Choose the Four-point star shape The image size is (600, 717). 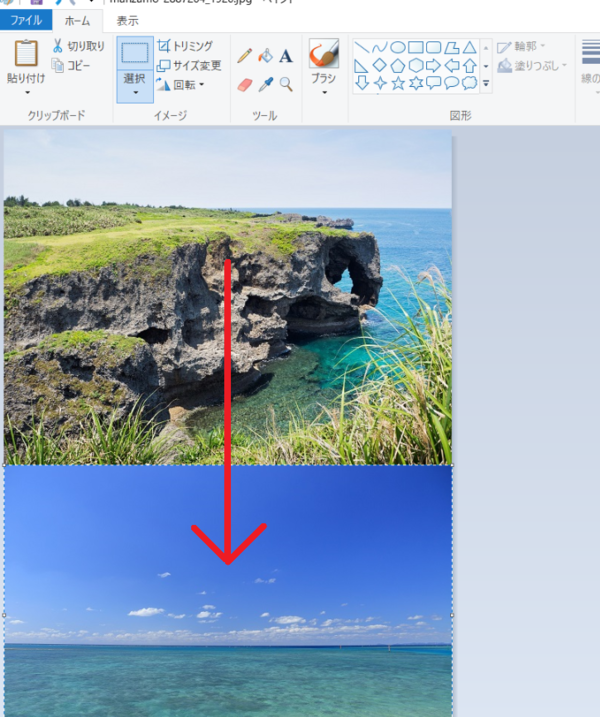[380, 83]
